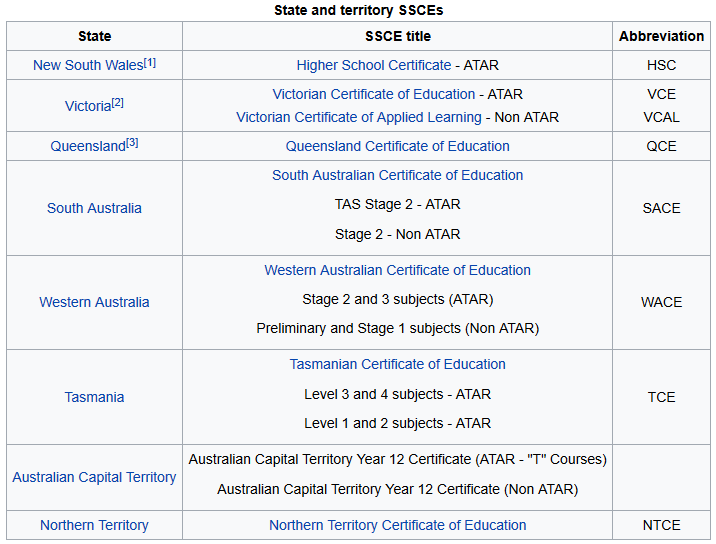
Task: Open Northern Territory Certificate of Education link
Action: 397,525
